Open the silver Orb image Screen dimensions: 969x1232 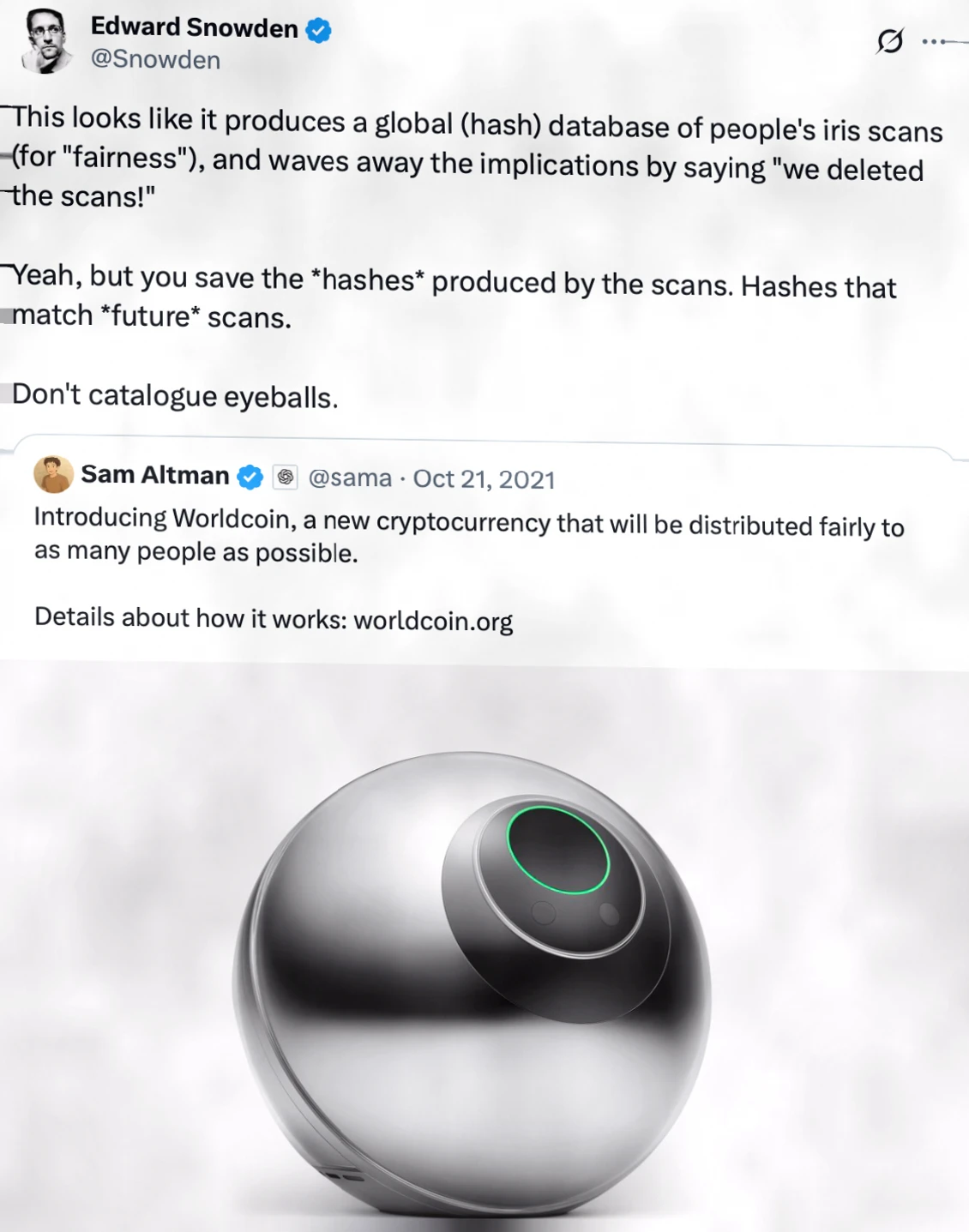(x=472, y=984)
